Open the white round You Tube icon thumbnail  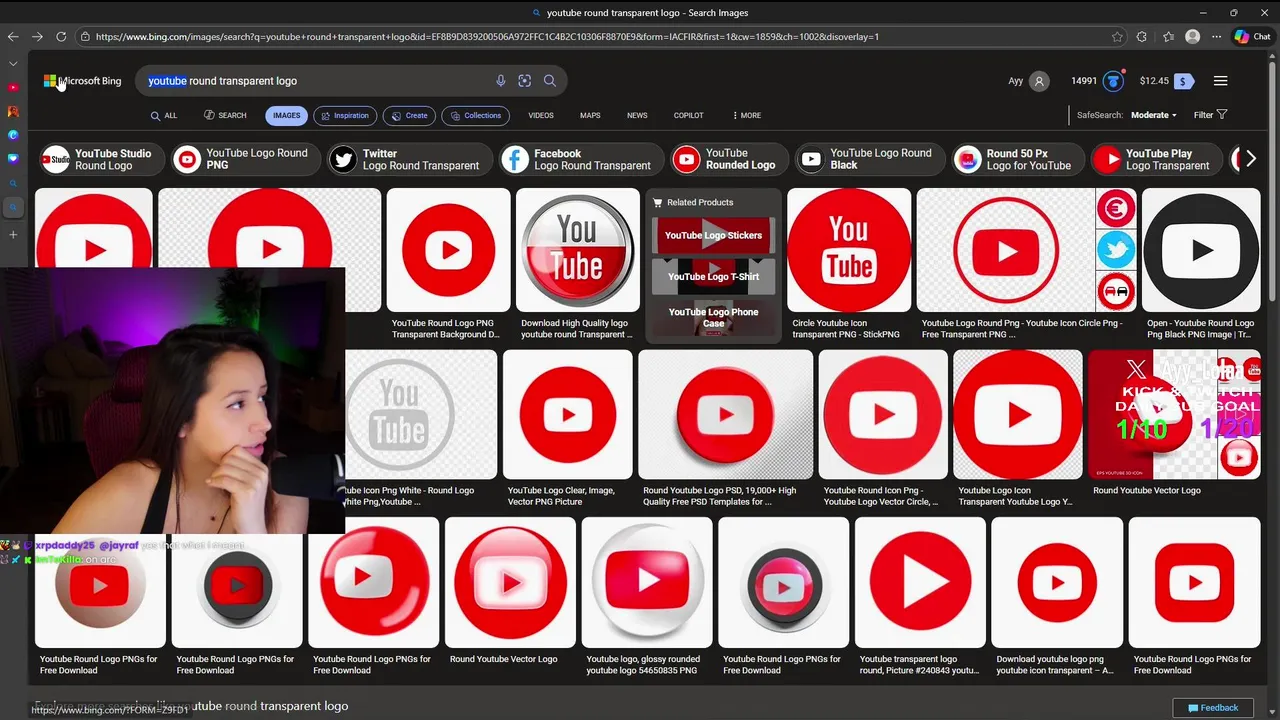(x=421, y=415)
